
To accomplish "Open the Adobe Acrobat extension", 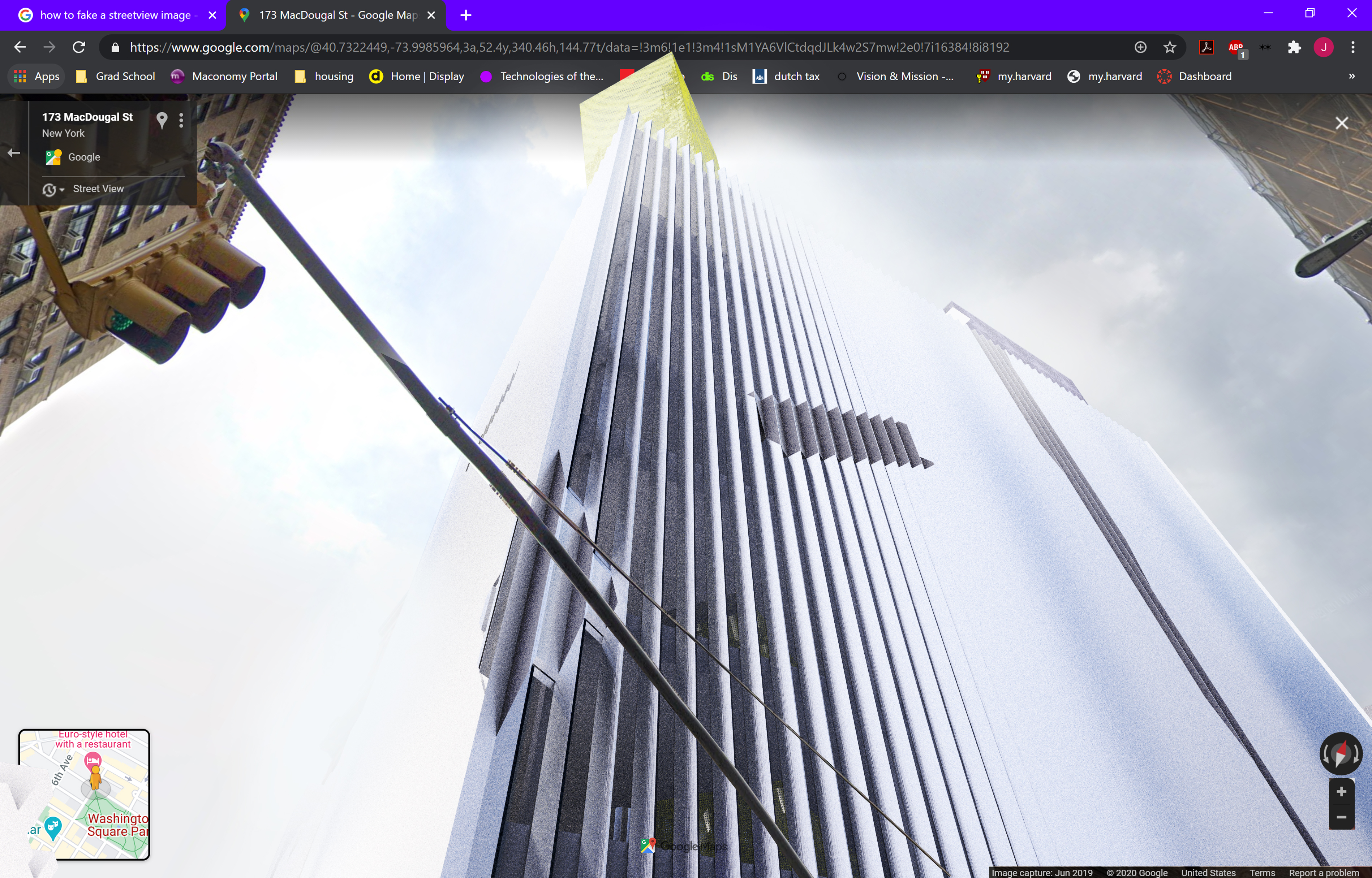I will pos(1206,47).
